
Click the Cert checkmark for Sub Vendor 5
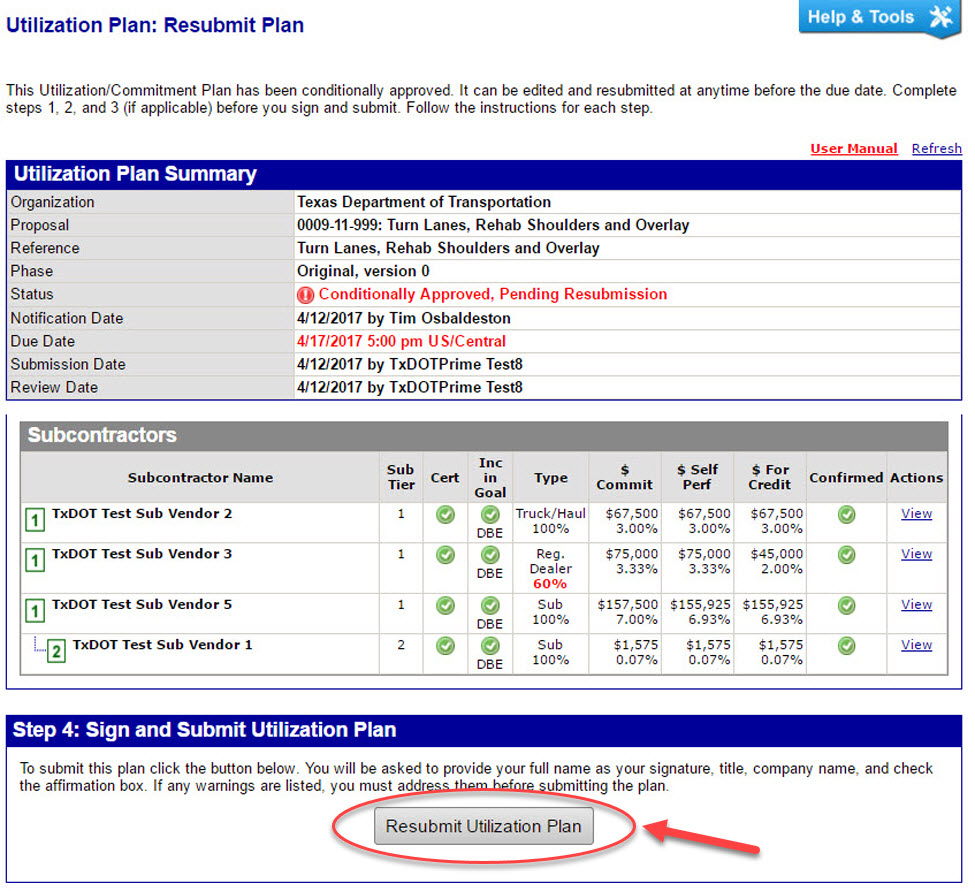(445, 606)
